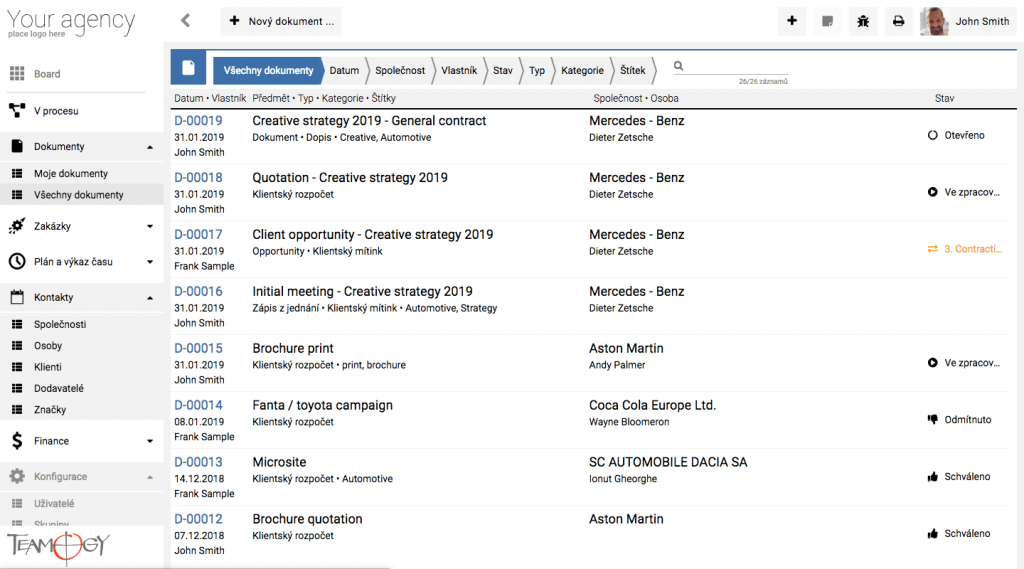Image resolution: width=1024 pixels, height=569 pixels.
Task: Click the Your agency logo placeholder
Action: click(x=71, y=23)
